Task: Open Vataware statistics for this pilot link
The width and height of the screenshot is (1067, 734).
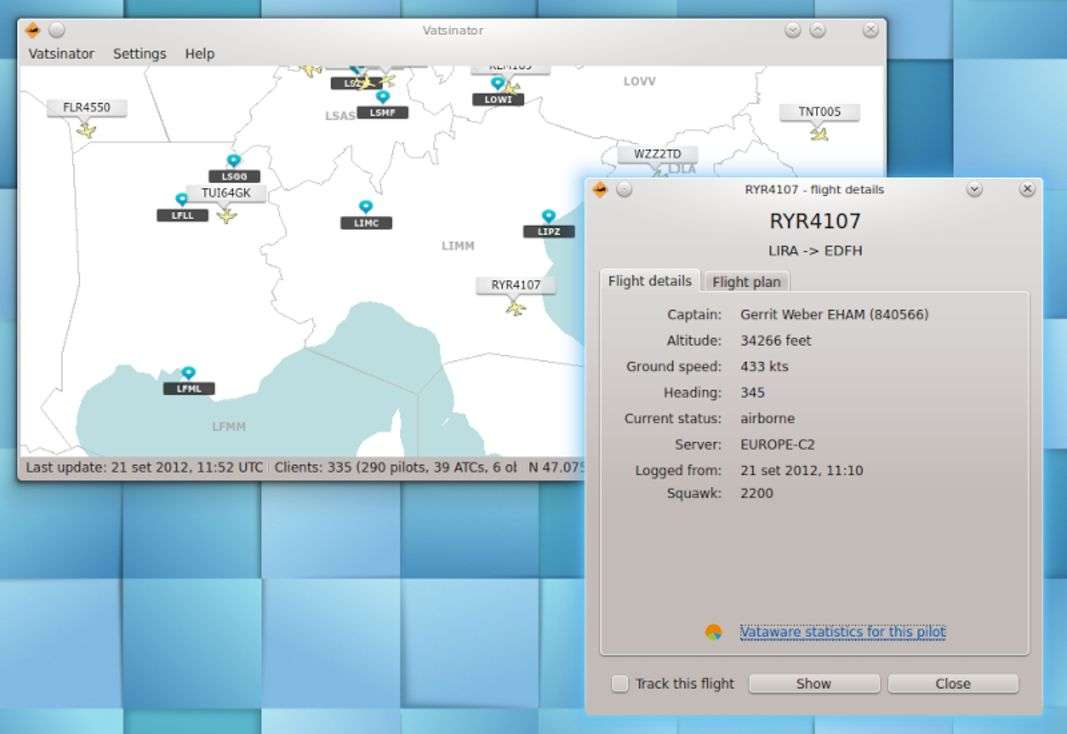Action: [x=842, y=632]
